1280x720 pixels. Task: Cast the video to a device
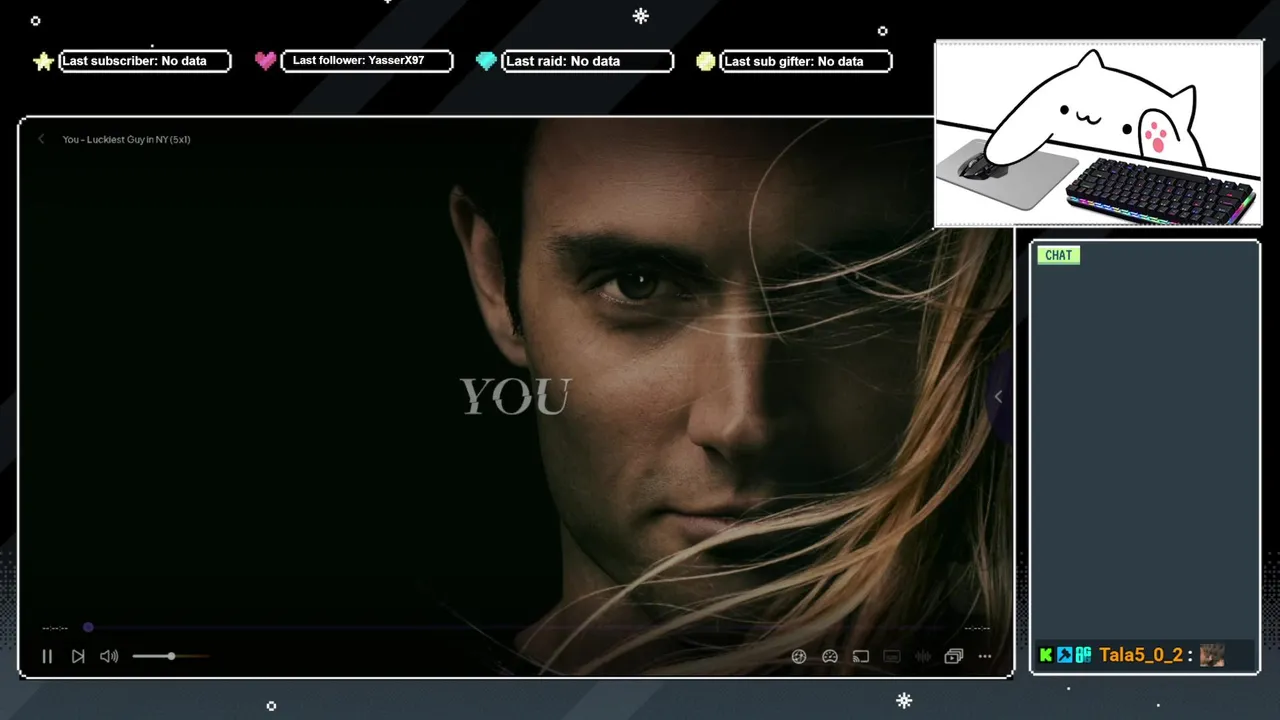(861, 657)
